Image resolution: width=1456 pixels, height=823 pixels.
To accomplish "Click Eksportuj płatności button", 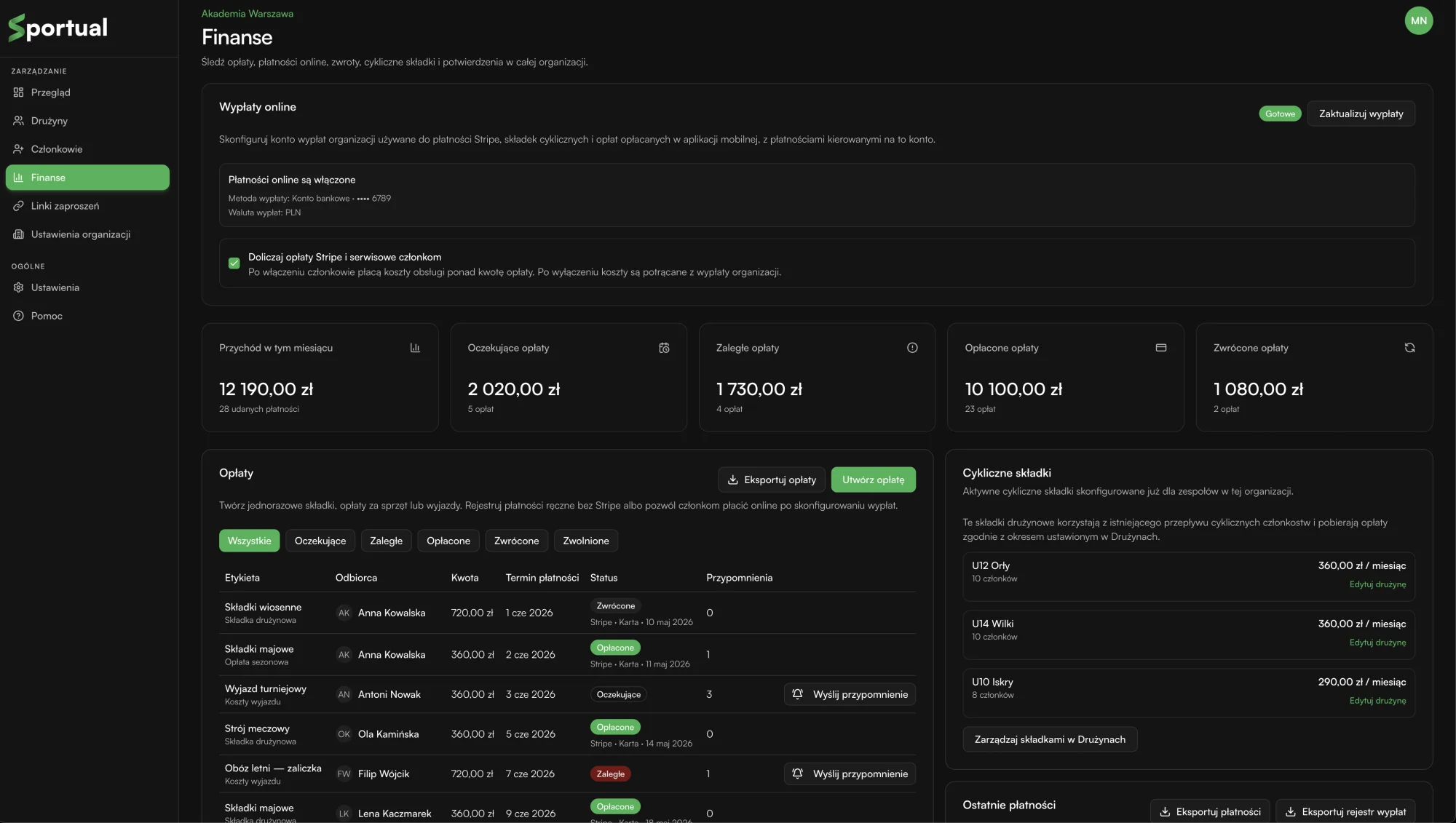I will point(1210,811).
